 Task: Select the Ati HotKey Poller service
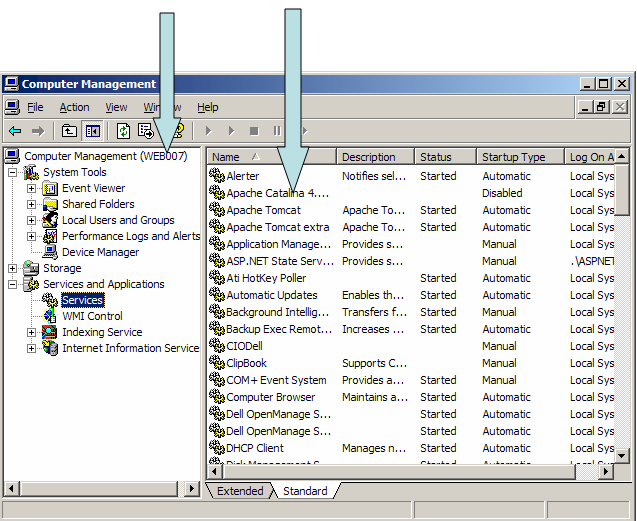click(266, 278)
